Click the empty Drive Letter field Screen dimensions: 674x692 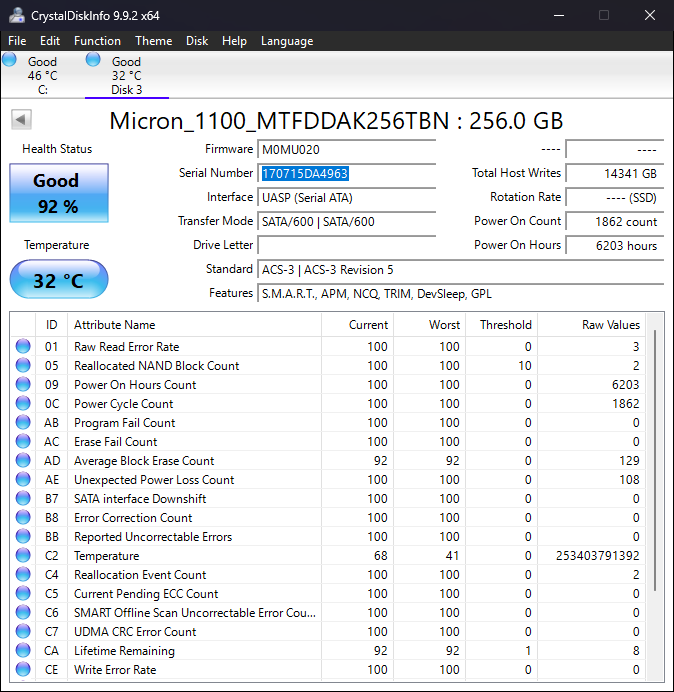point(346,245)
